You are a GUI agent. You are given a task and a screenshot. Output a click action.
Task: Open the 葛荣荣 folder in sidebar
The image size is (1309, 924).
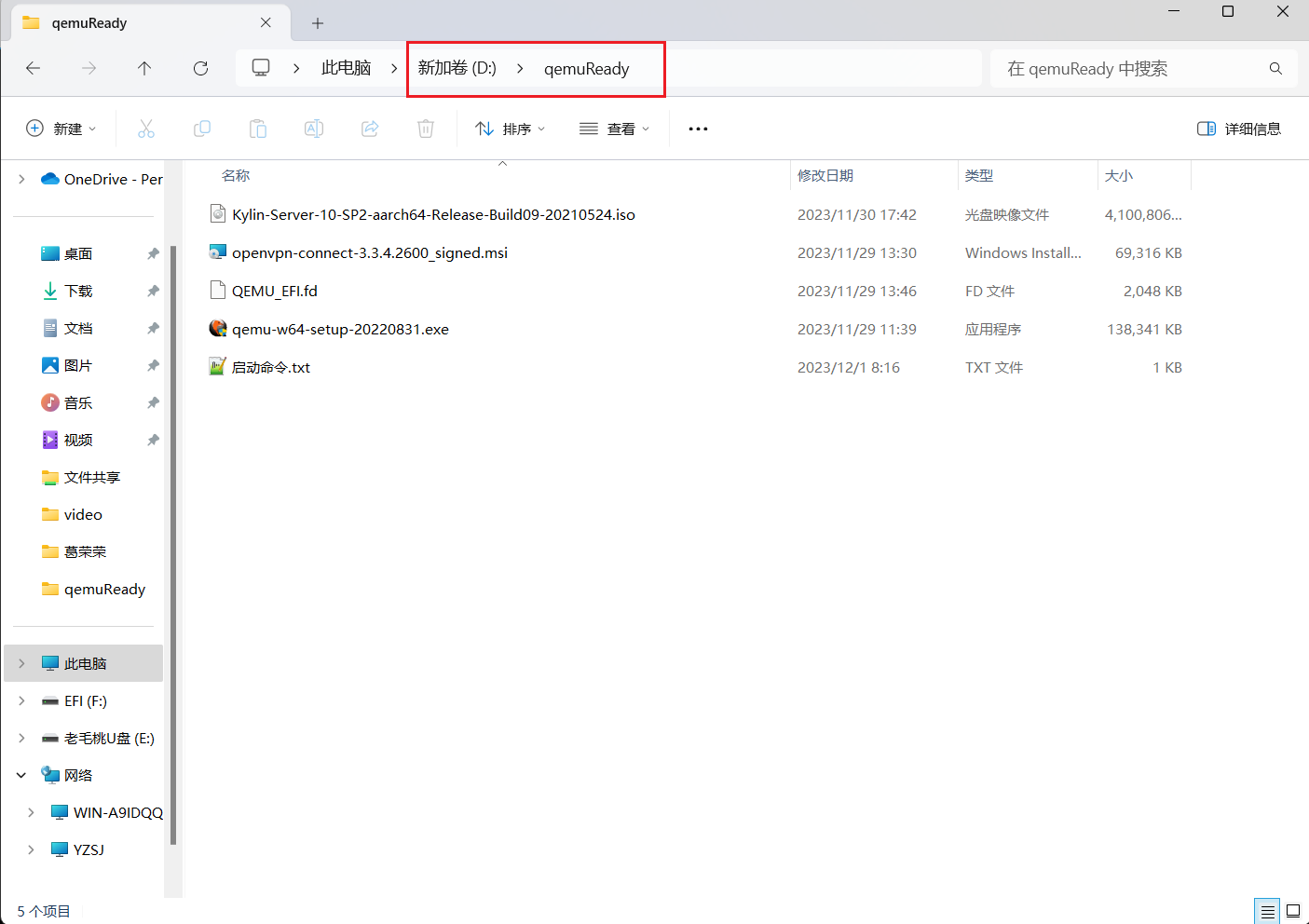[85, 551]
